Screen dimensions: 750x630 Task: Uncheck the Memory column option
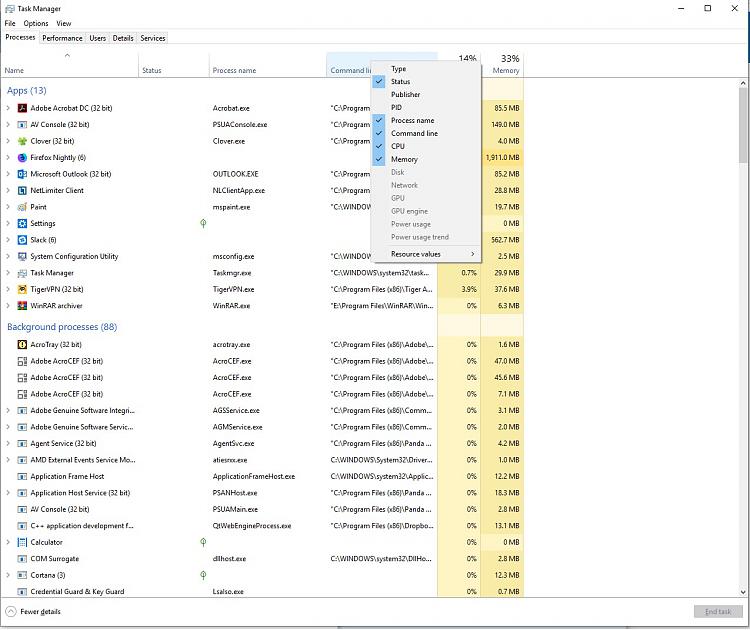click(x=427, y=159)
